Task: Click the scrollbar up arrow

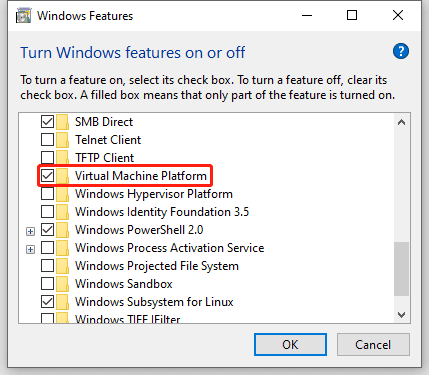Action: 402,122
